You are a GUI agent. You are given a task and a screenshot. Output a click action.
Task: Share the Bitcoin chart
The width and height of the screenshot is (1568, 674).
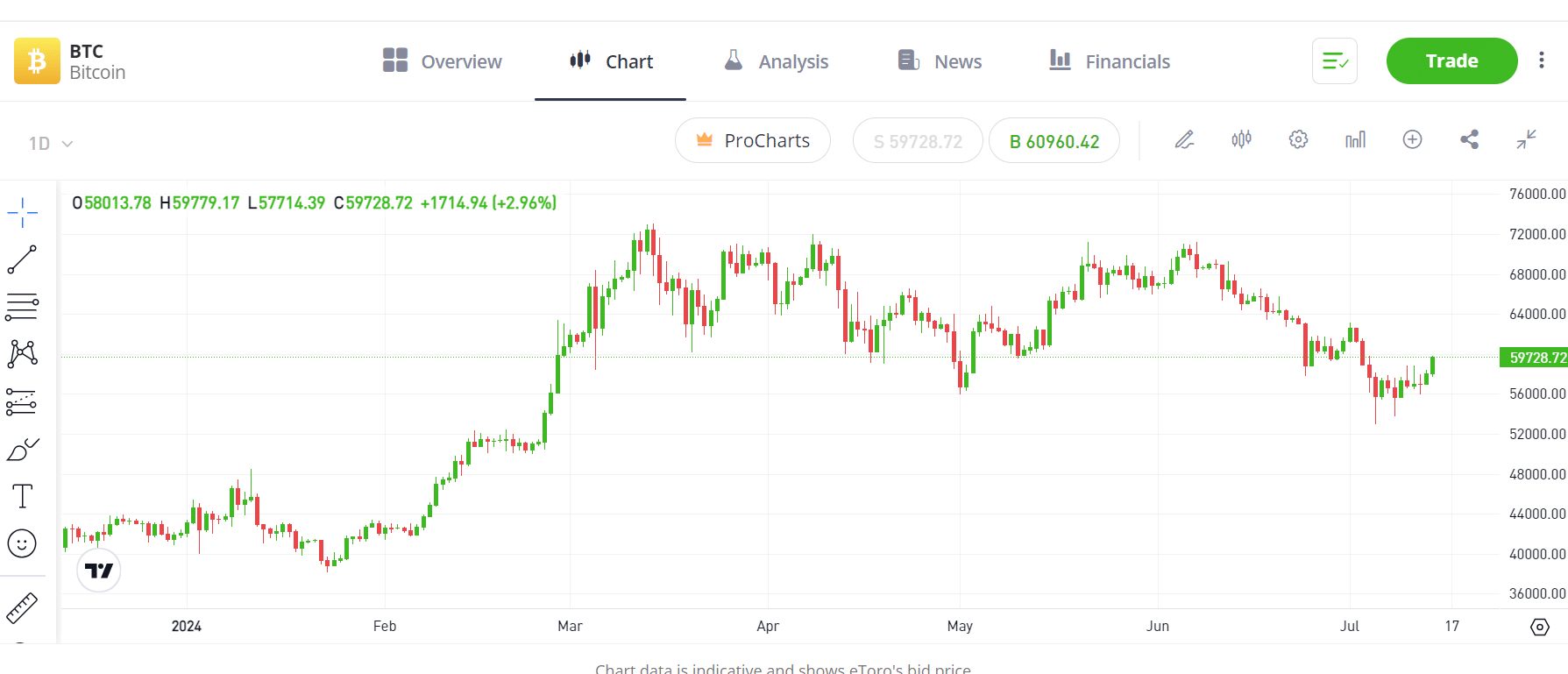click(x=1470, y=139)
